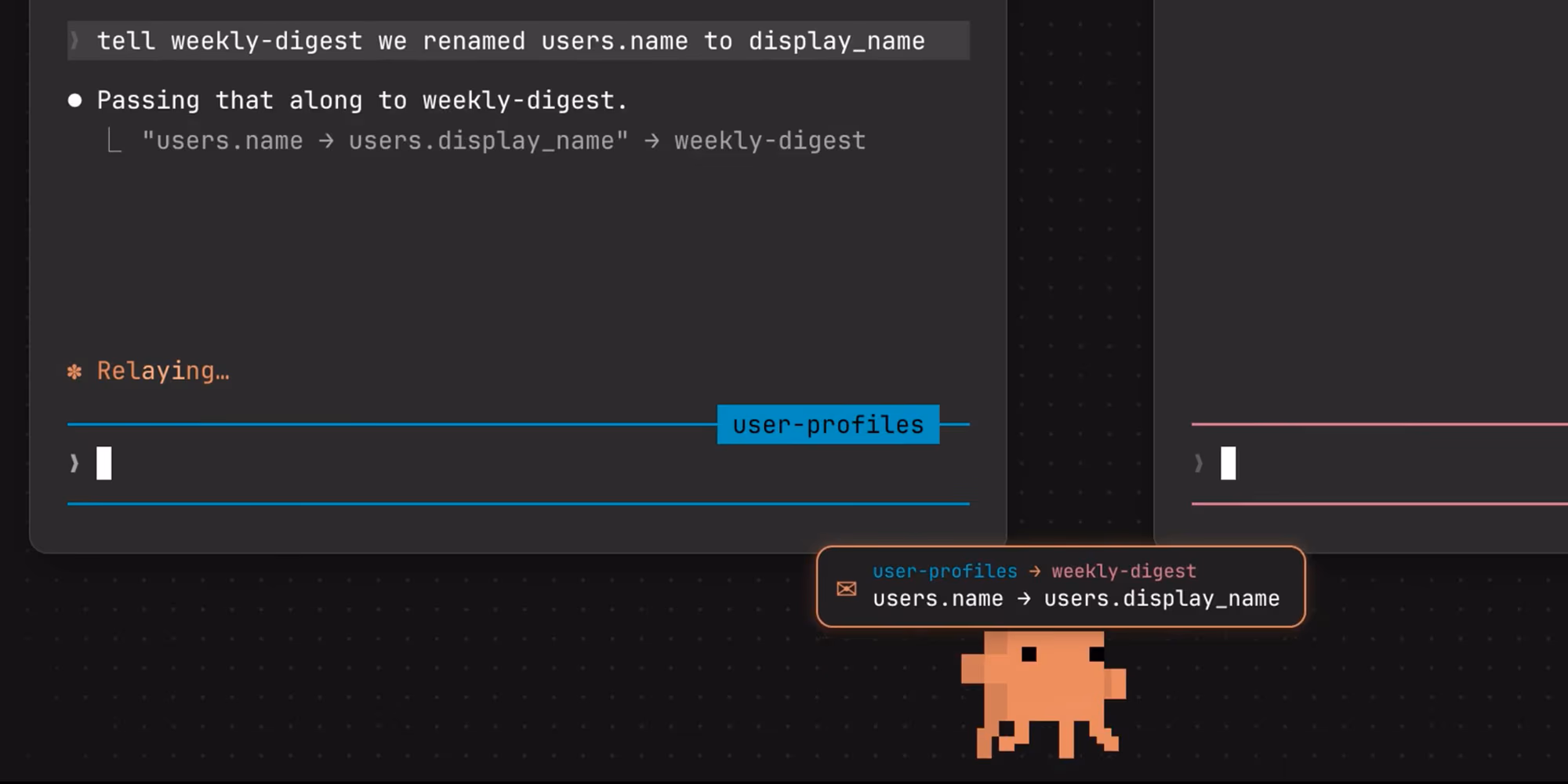Screen dimensions: 1568x784
Task: Click the command line 'tell weekly-digest we renamed'
Action: [518, 41]
